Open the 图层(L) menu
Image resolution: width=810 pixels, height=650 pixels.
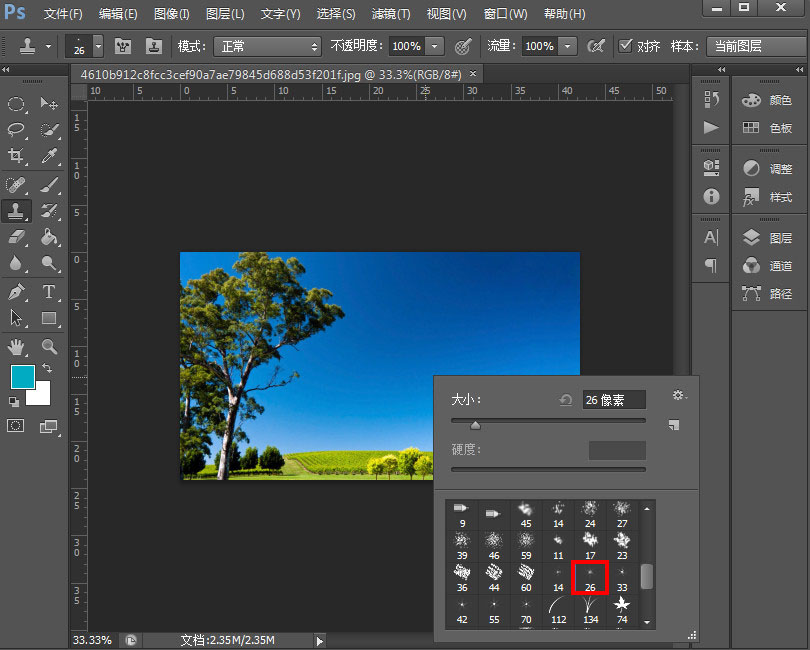coord(225,14)
